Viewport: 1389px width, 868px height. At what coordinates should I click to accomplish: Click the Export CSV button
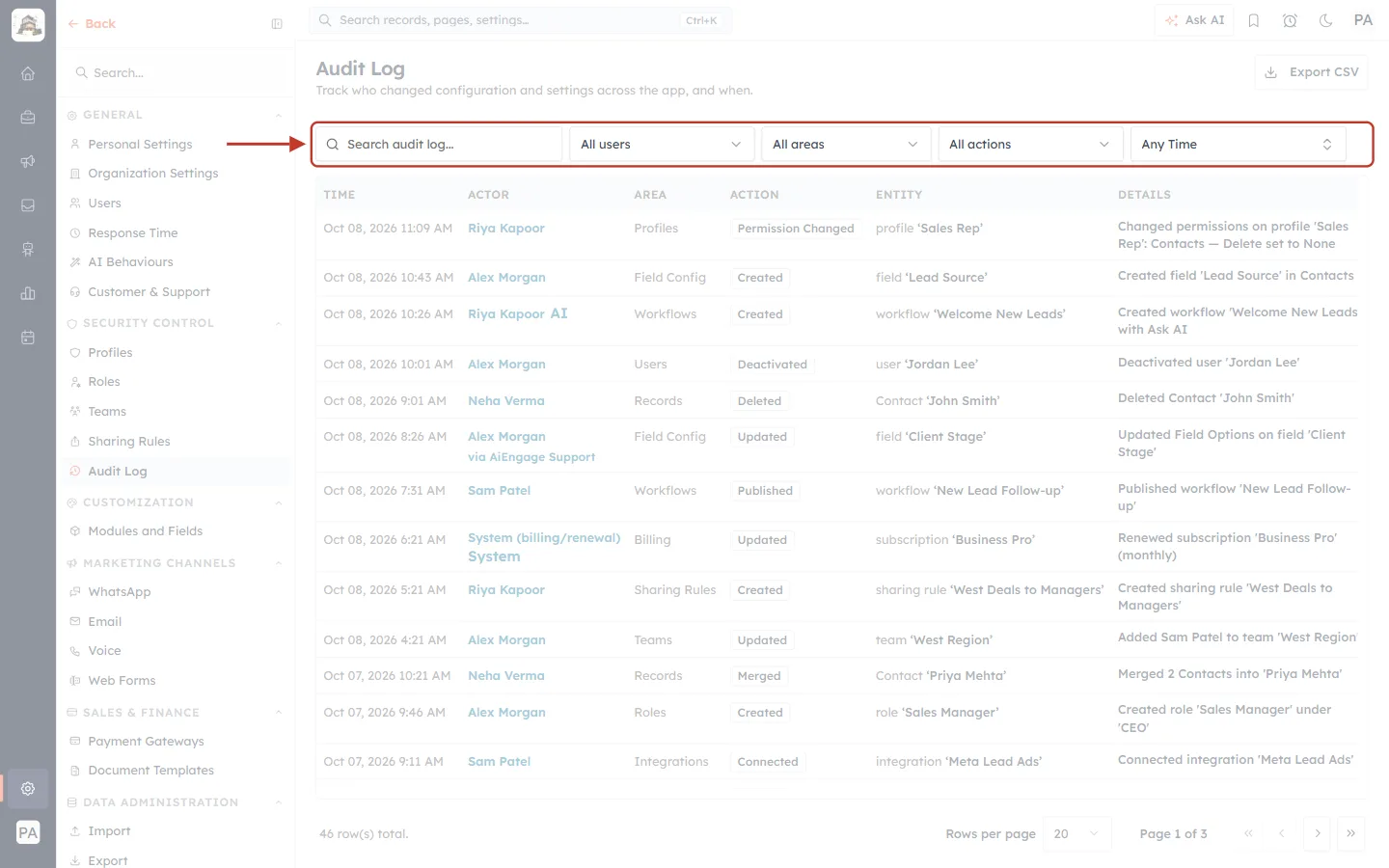tap(1312, 72)
